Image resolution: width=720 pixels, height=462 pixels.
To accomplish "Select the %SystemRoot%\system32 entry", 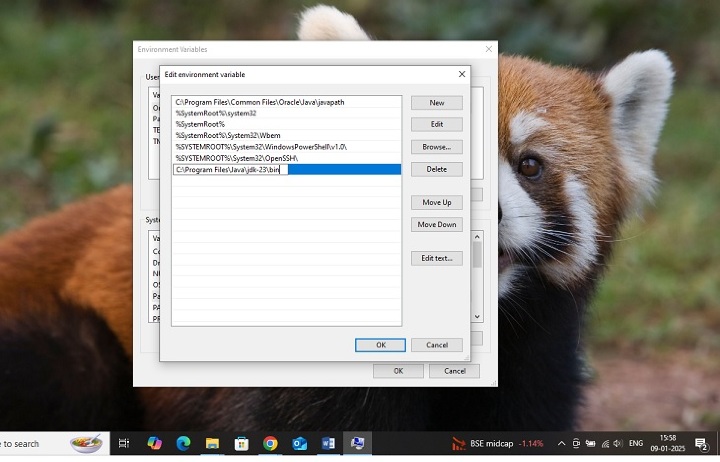I will [287, 113].
